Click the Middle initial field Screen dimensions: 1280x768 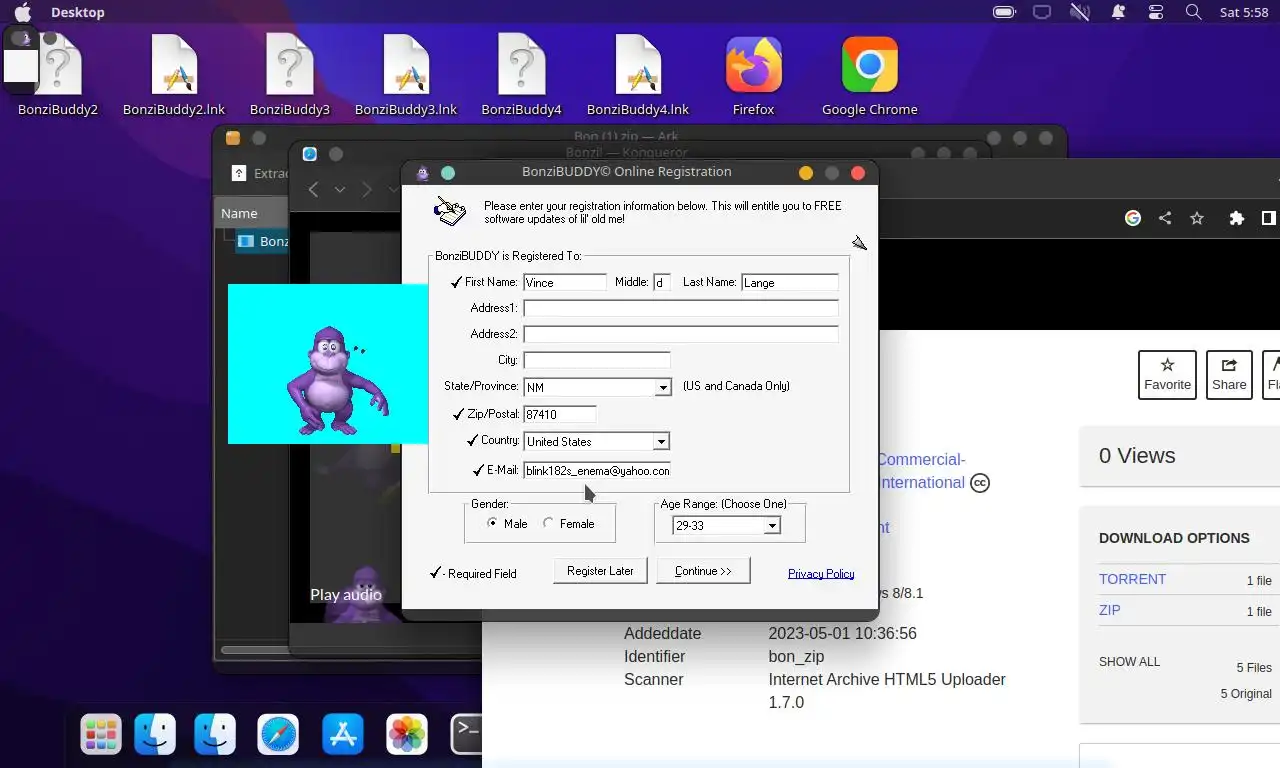click(662, 283)
